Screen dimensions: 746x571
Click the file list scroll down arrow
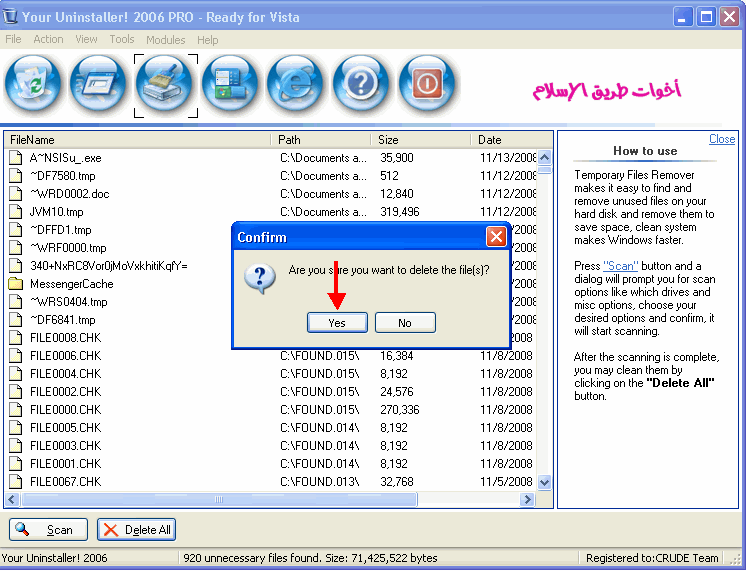544,482
